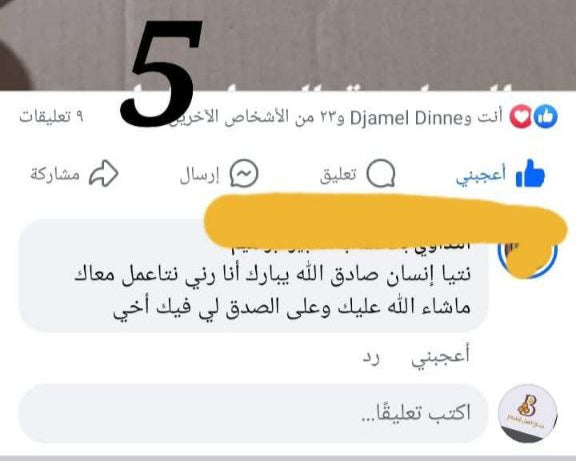Tap the Messenger send icon
Viewport: 576px width, 461px height.
click(x=244, y=173)
